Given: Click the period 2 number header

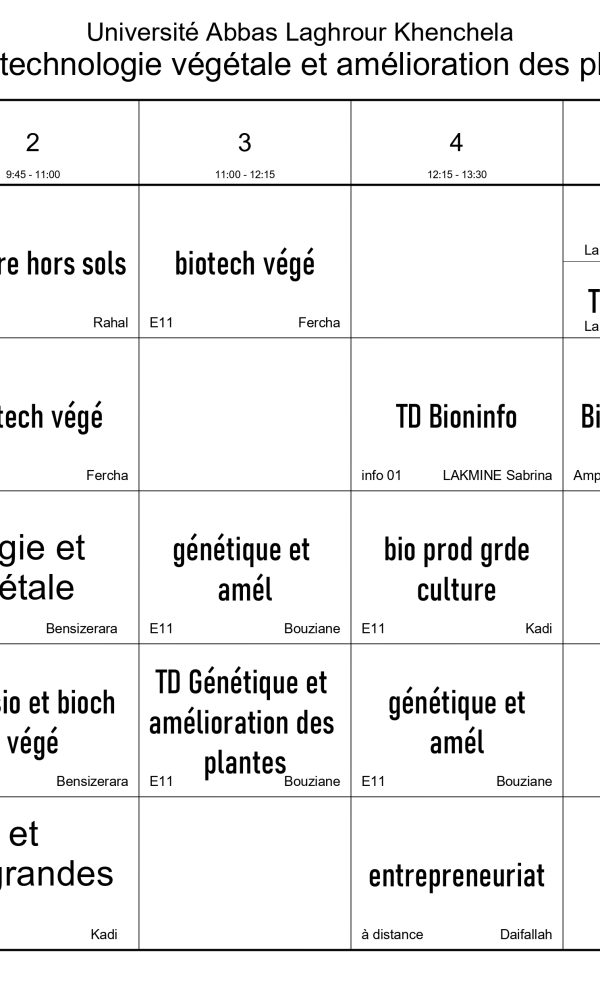Looking at the screenshot, I should pos(33,142).
